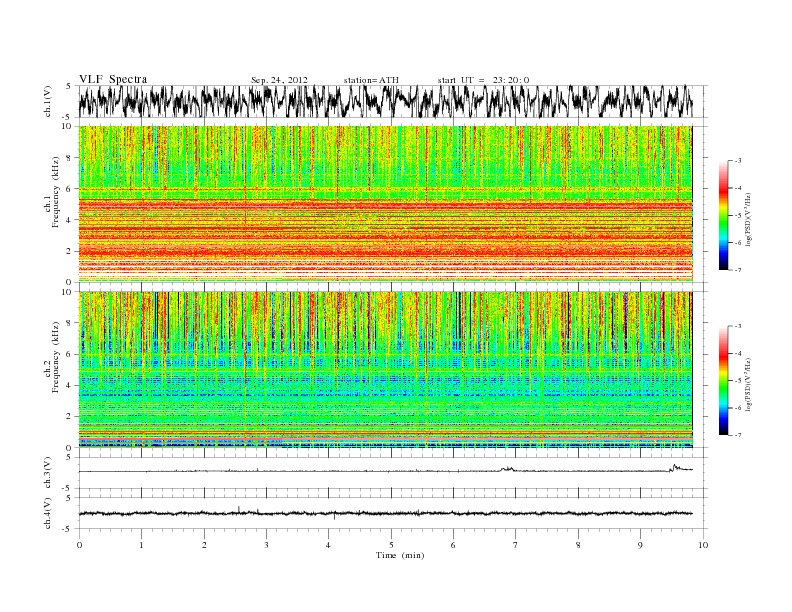Click the "5" tick on ch.3(V) axis
Image resolution: width=792 pixels, height=612 pixels.
pyautogui.click(x=68, y=457)
